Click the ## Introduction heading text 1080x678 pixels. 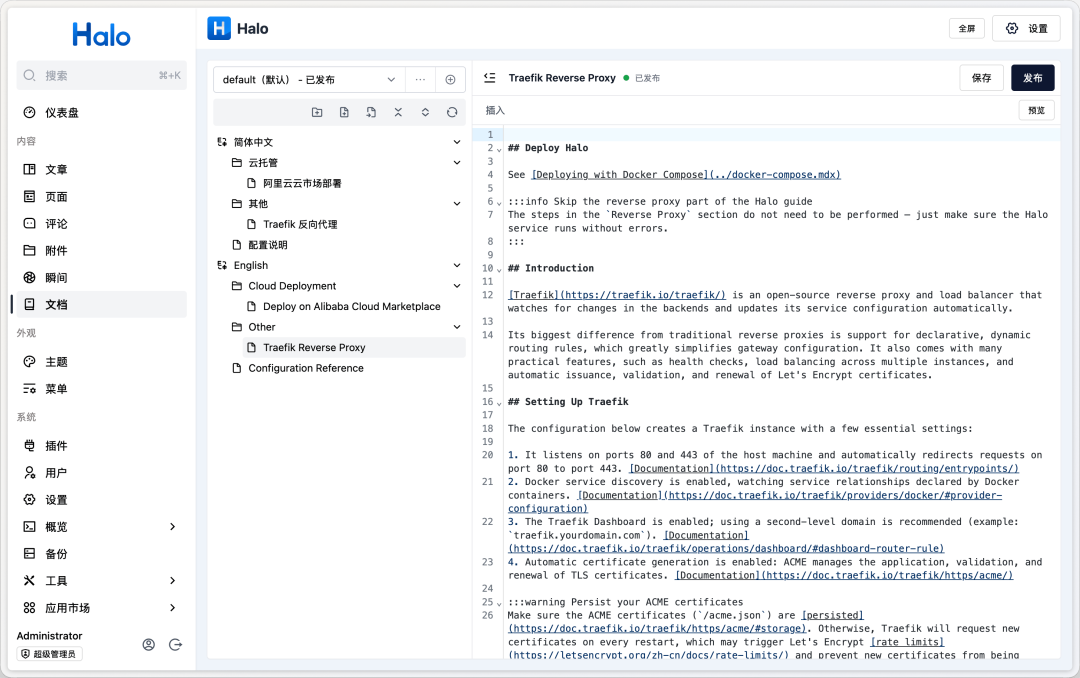[x=551, y=268]
